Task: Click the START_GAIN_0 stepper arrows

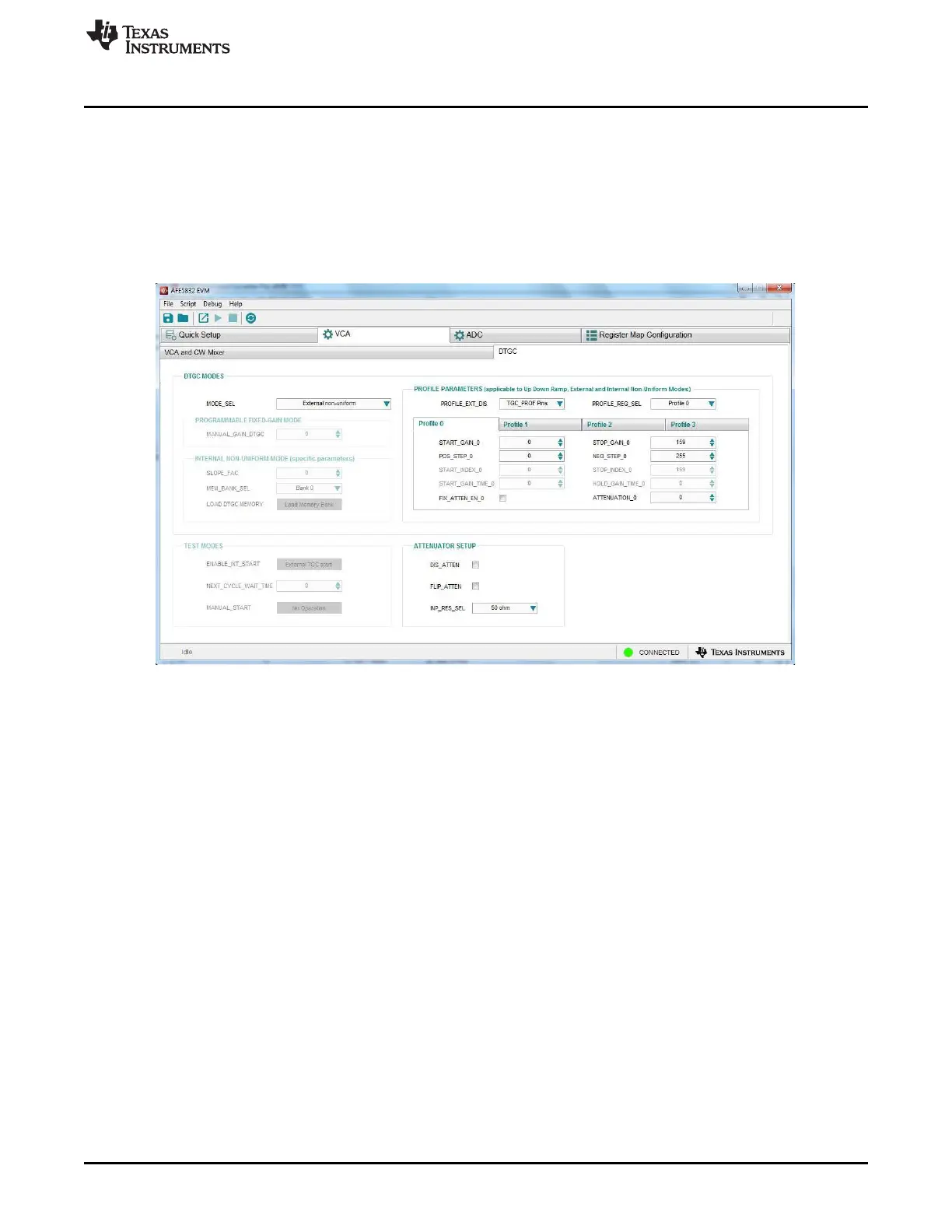Action: [560, 443]
